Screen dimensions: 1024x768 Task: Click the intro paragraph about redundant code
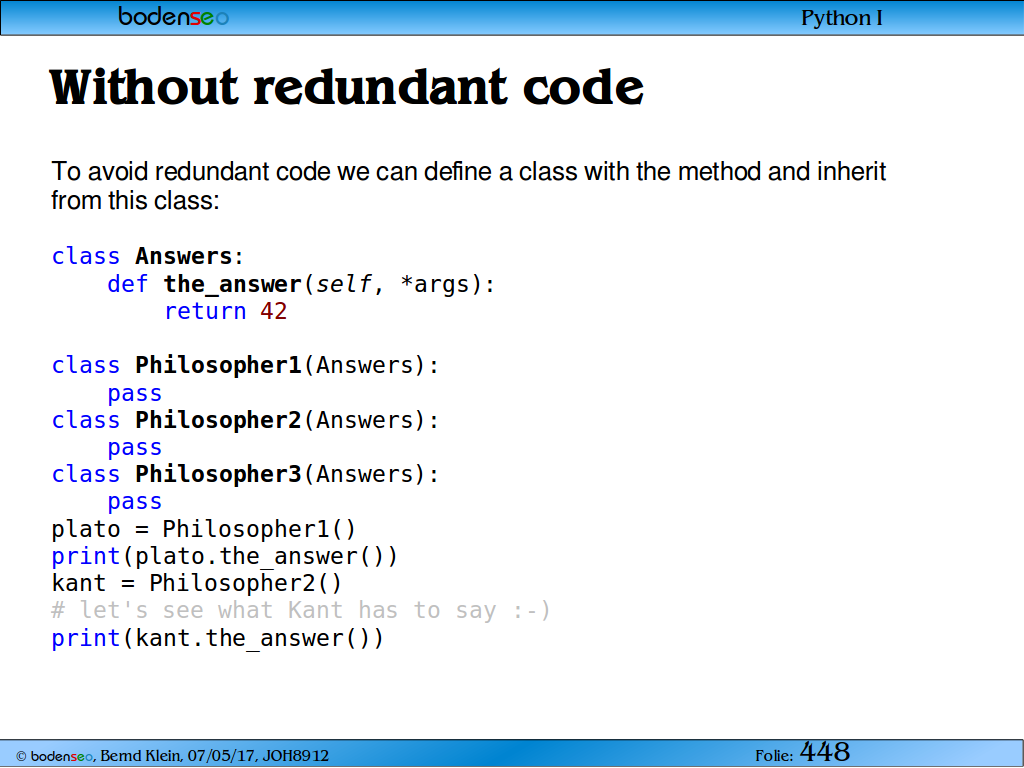click(468, 185)
